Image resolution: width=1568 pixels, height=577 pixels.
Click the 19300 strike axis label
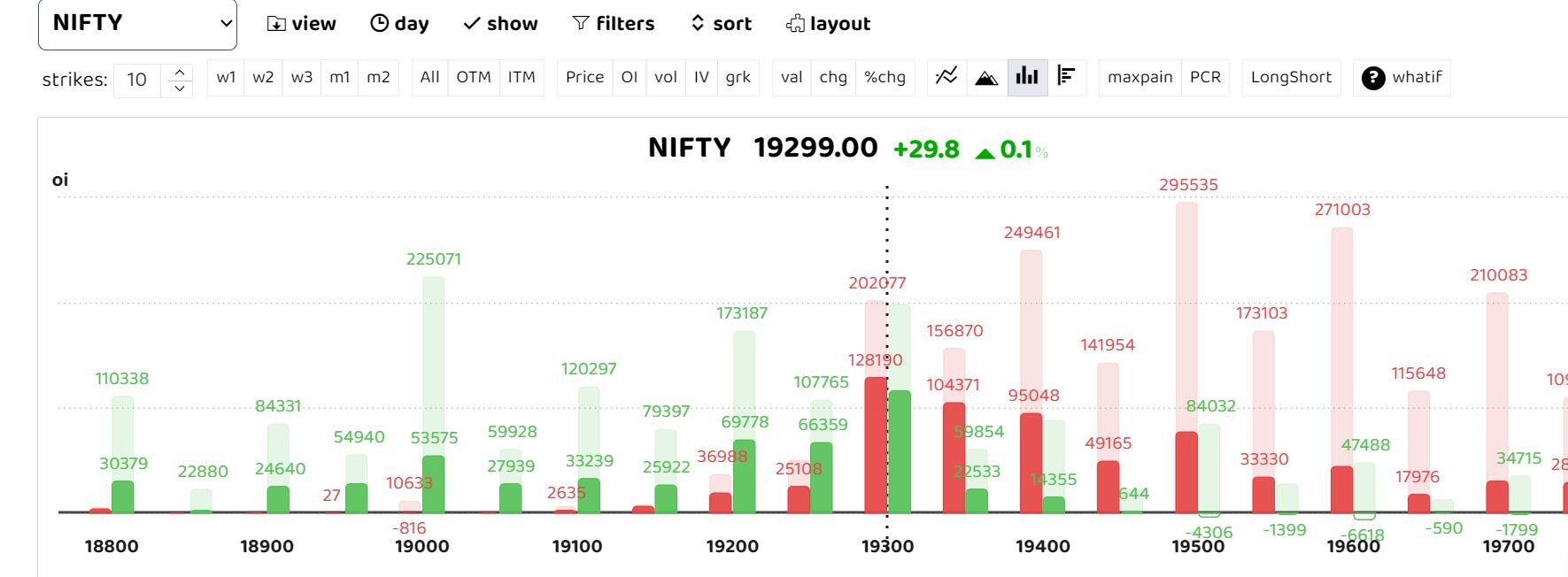[x=887, y=547]
